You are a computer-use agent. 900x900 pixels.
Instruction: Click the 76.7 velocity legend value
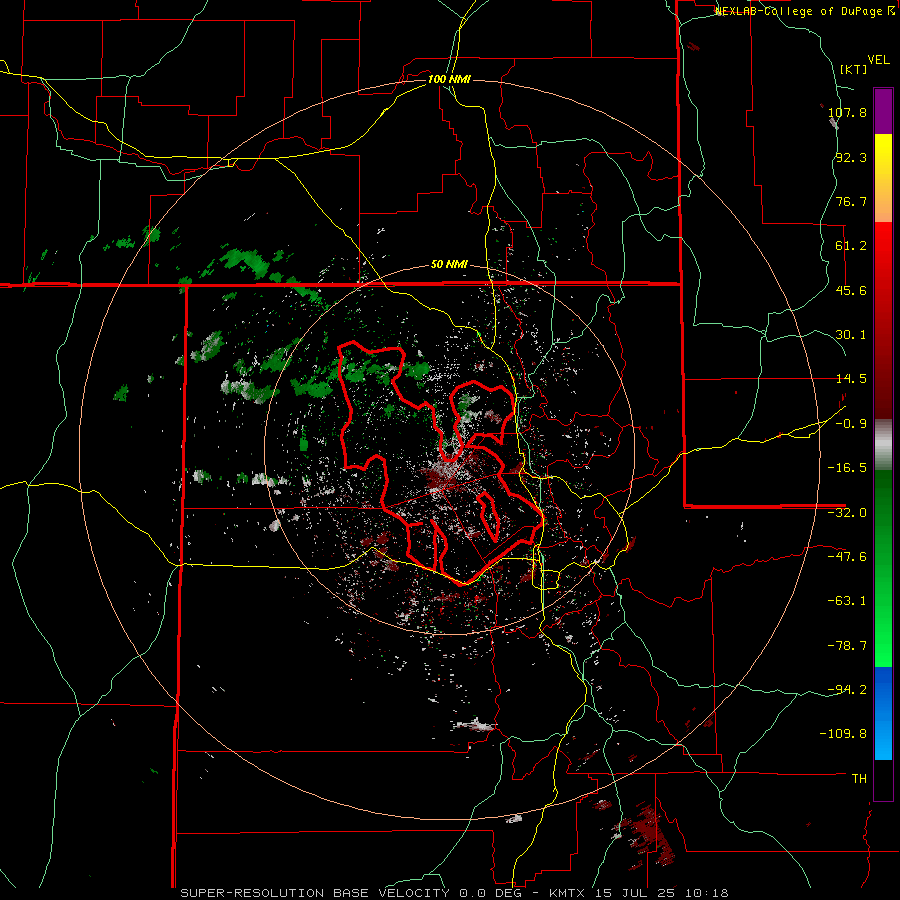[851, 201]
